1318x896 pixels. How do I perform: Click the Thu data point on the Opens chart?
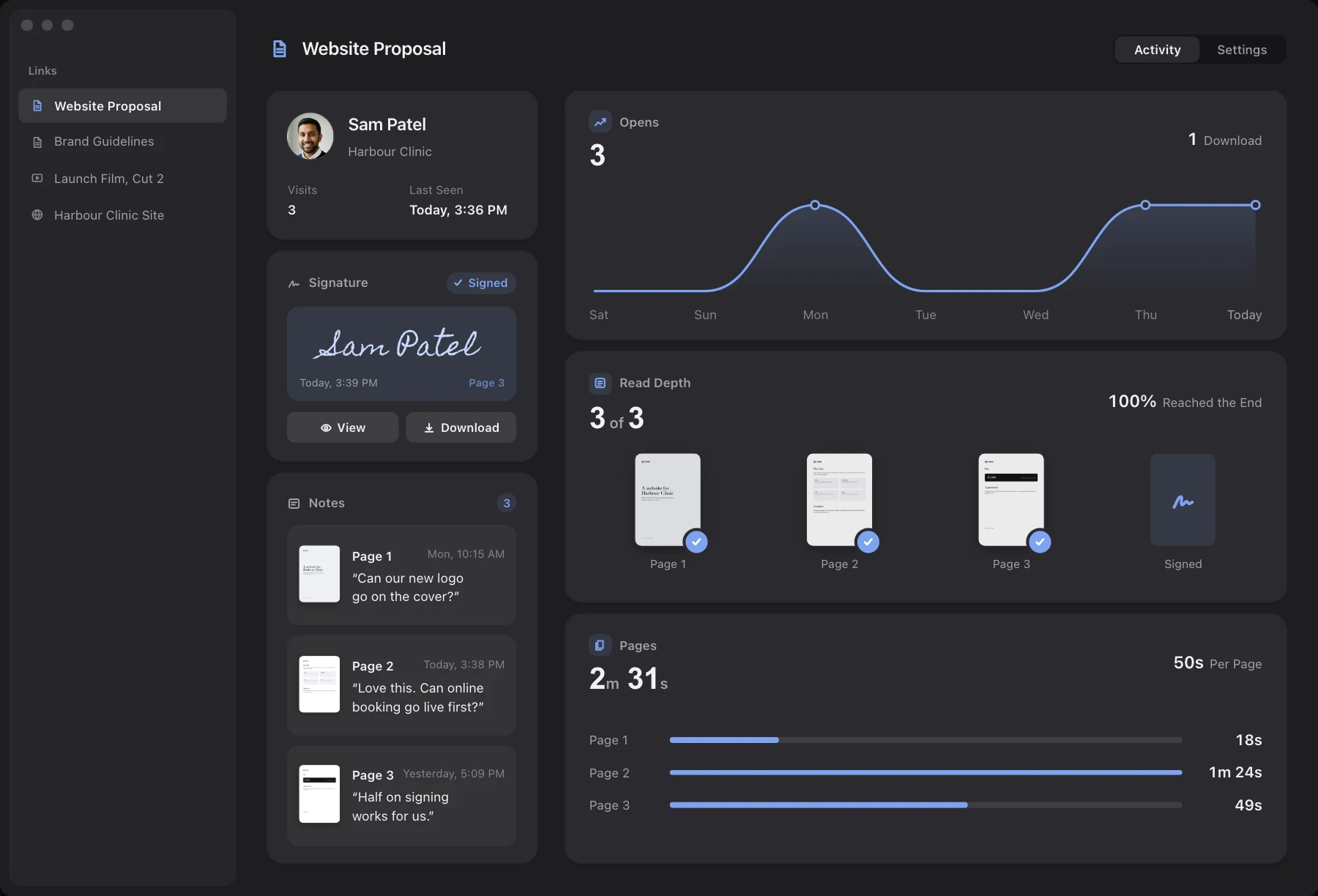tap(1145, 205)
